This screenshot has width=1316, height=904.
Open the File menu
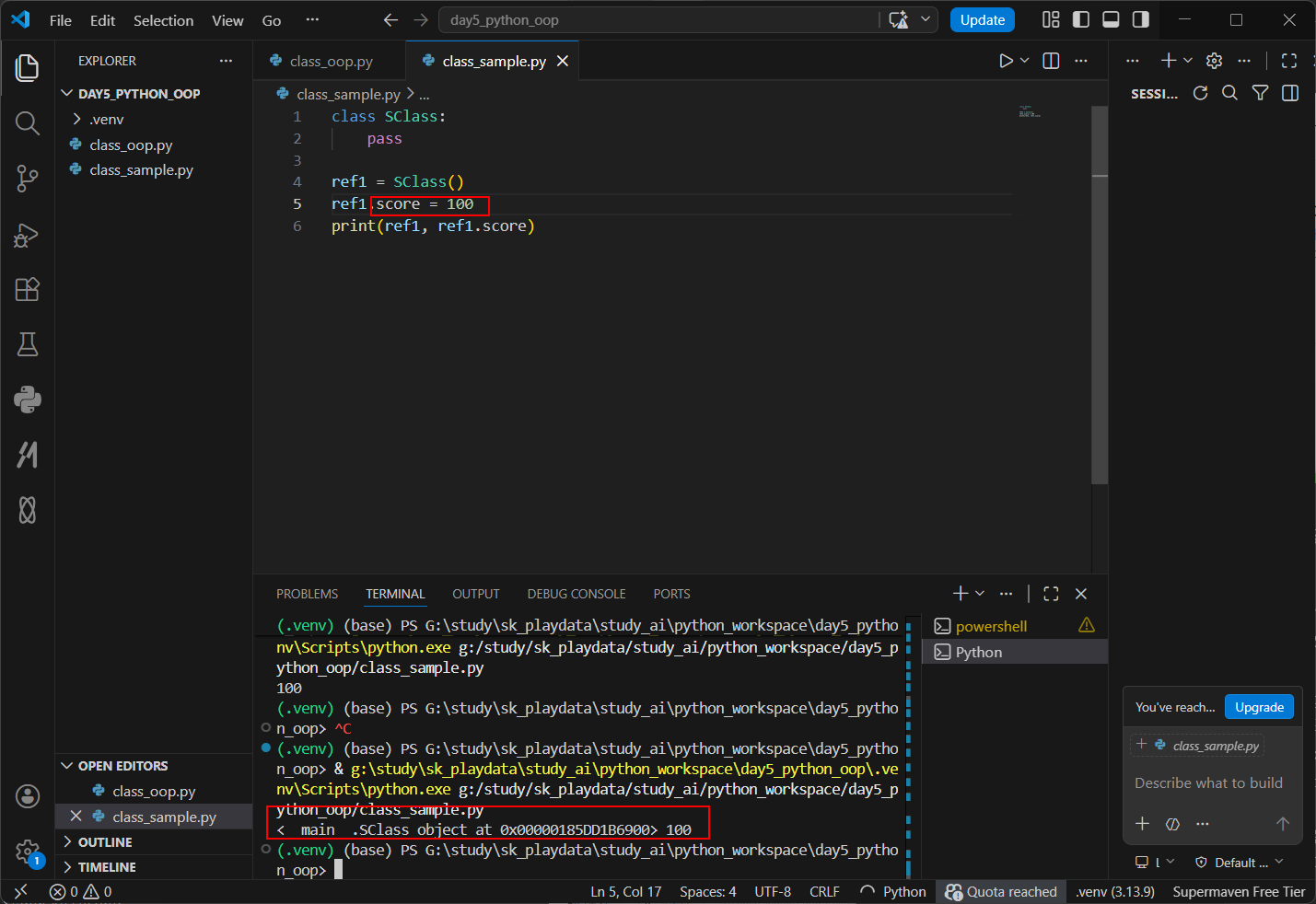click(x=61, y=20)
